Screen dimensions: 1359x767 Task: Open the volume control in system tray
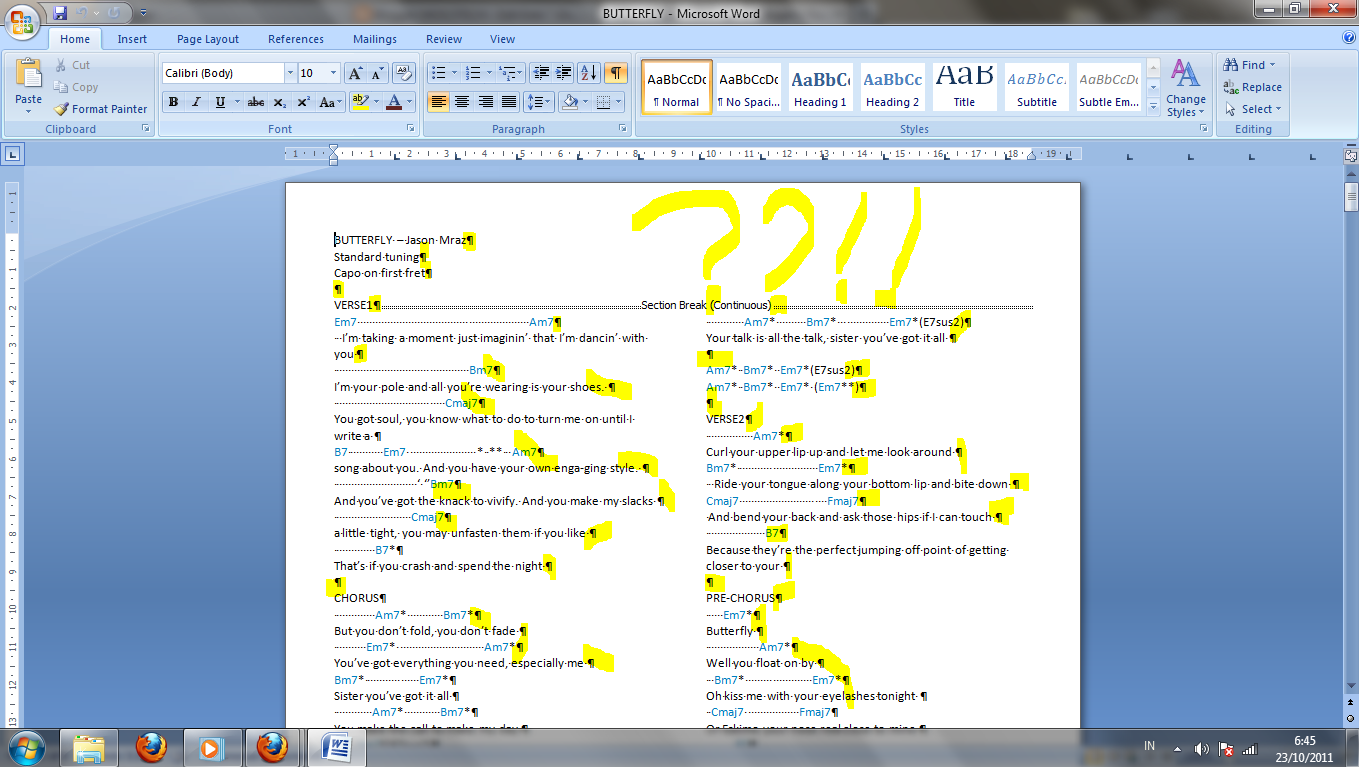coord(1202,749)
